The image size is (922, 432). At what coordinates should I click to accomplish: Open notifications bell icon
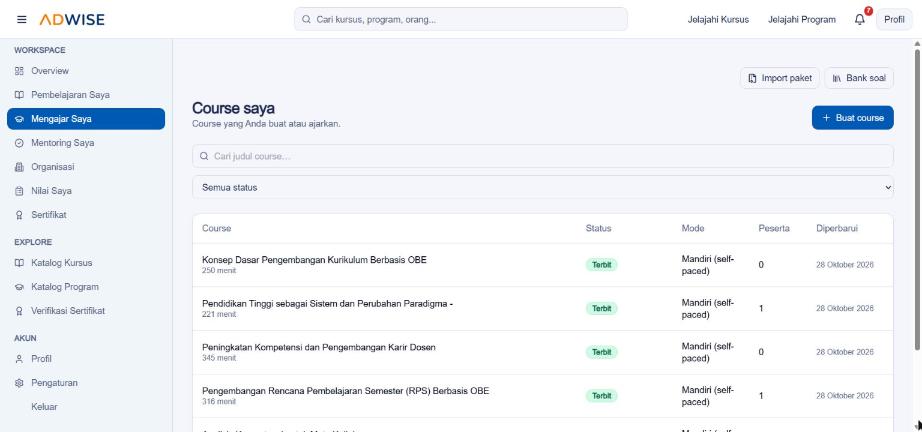pos(860,19)
